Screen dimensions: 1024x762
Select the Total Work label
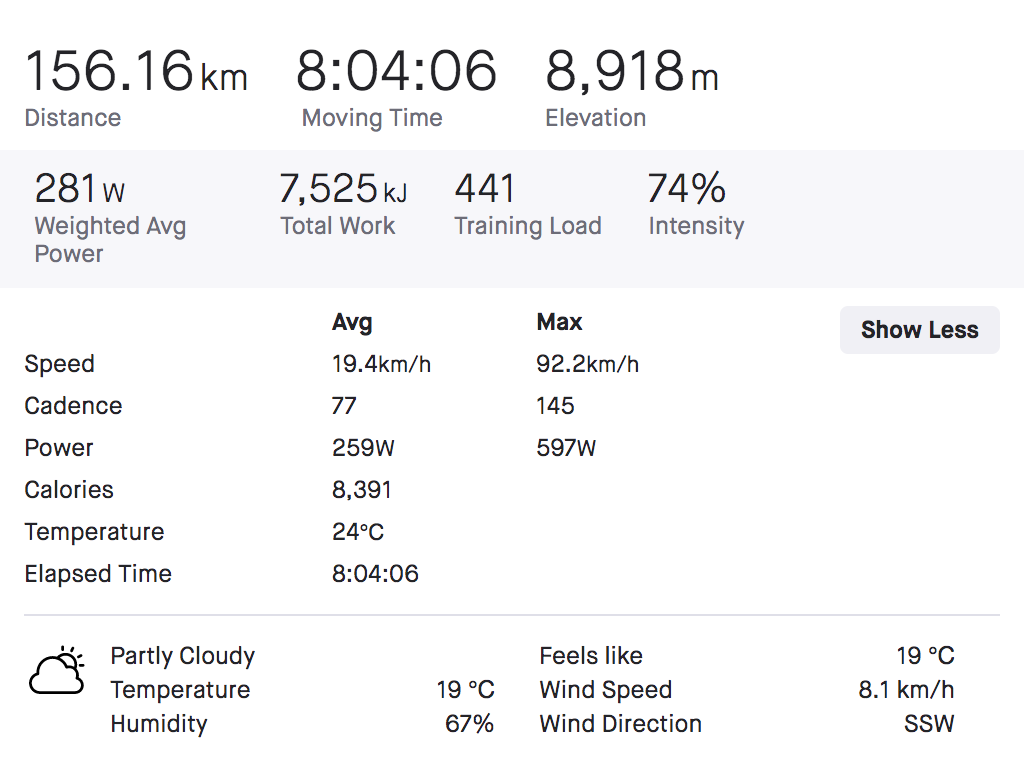(x=338, y=226)
